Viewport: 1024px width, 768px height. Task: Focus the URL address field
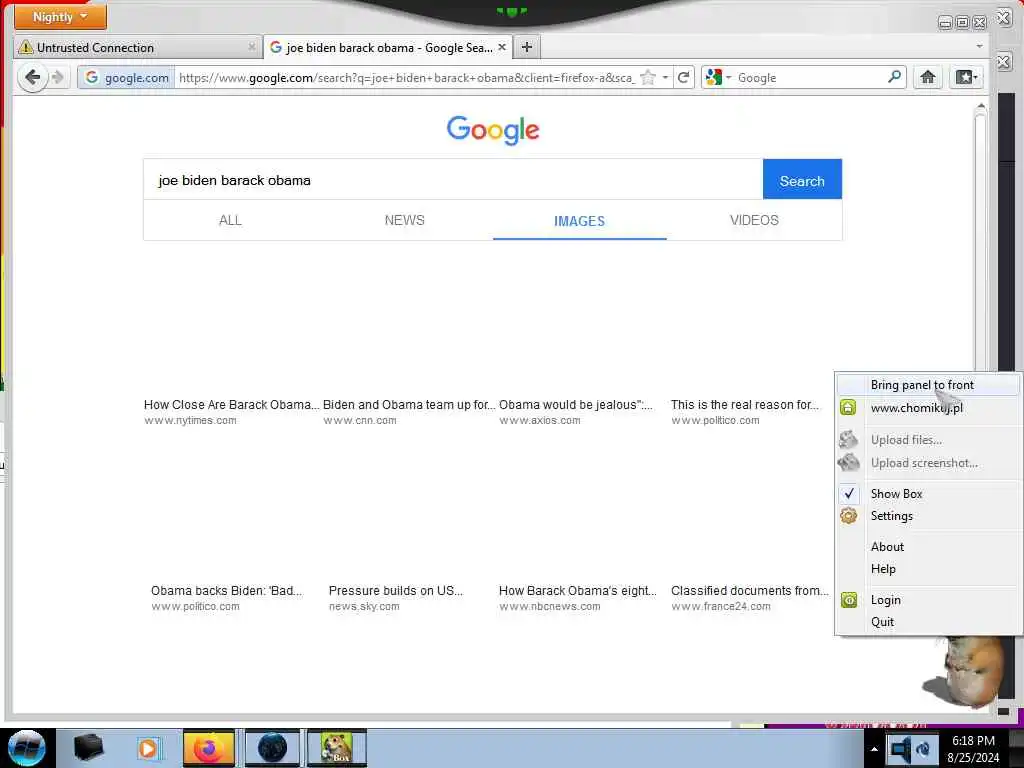tap(406, 78)
